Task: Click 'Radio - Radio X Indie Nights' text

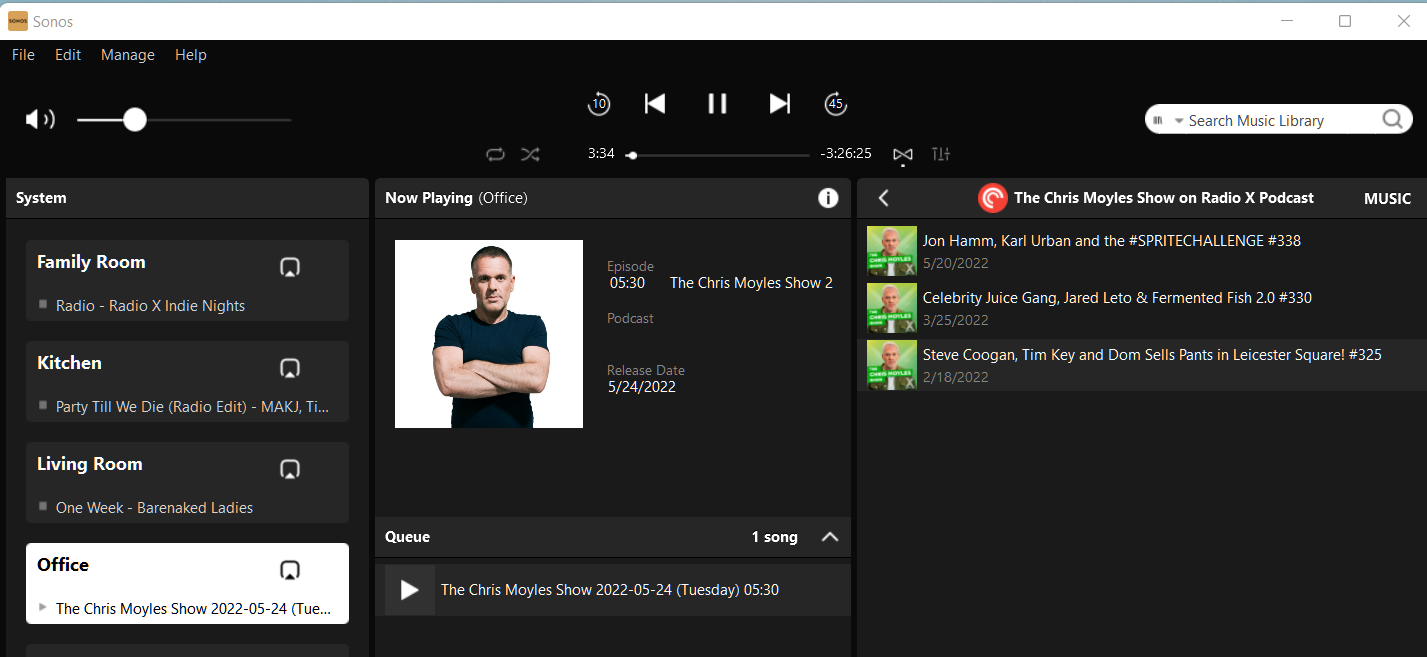Action: coord(150,306)
